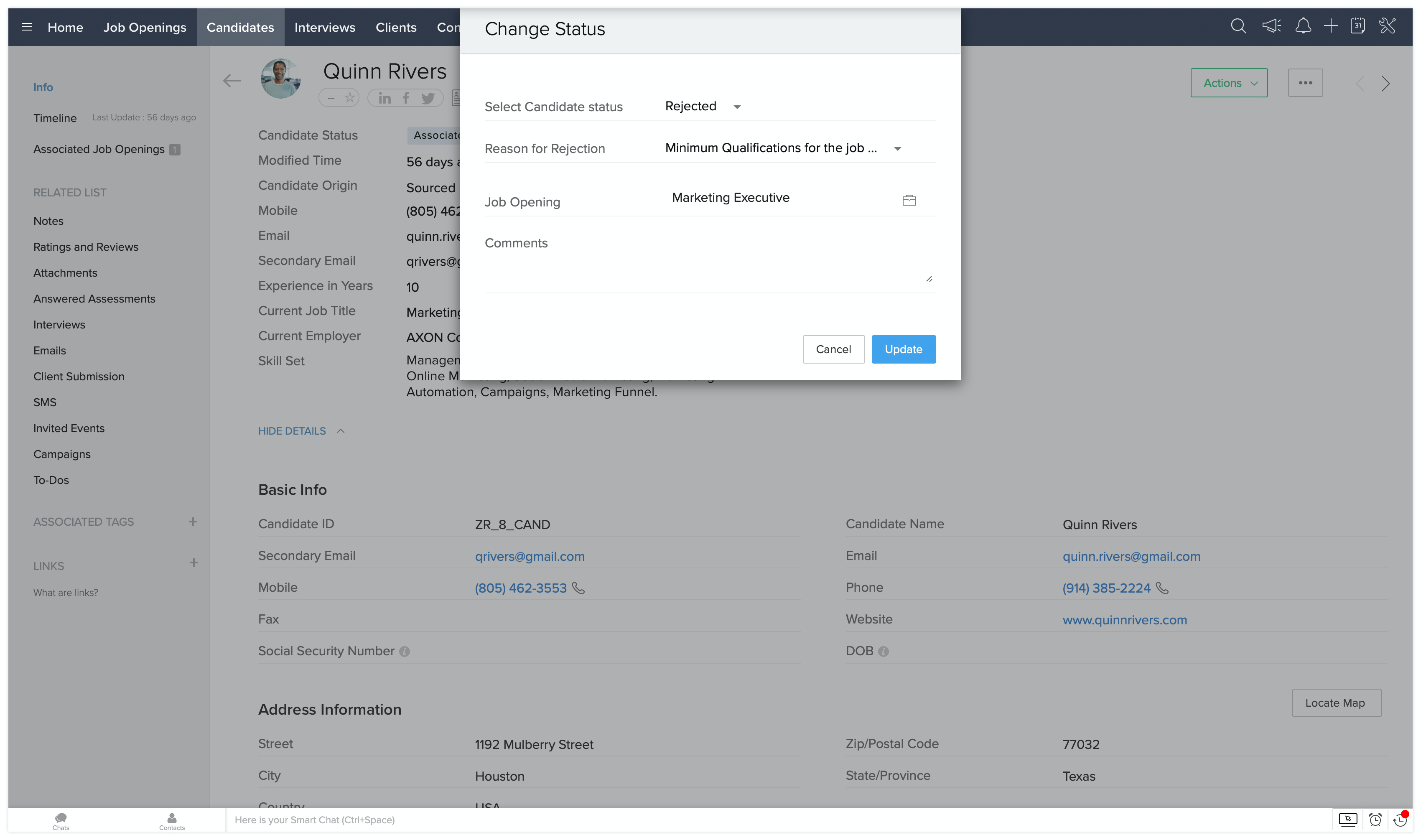Open the setup tools icon
This screenshot has height=840, width=1421.
[x=1387, y=27]
